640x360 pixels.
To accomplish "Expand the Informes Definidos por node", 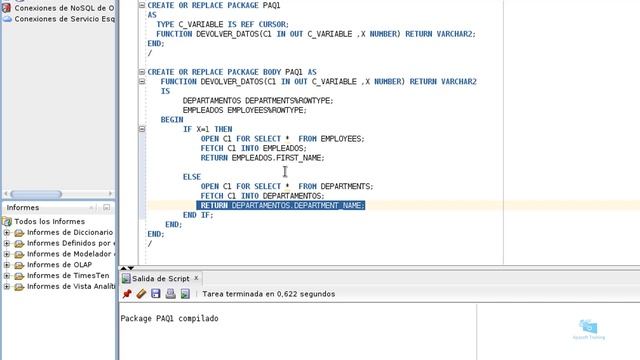I will (7, 243).
